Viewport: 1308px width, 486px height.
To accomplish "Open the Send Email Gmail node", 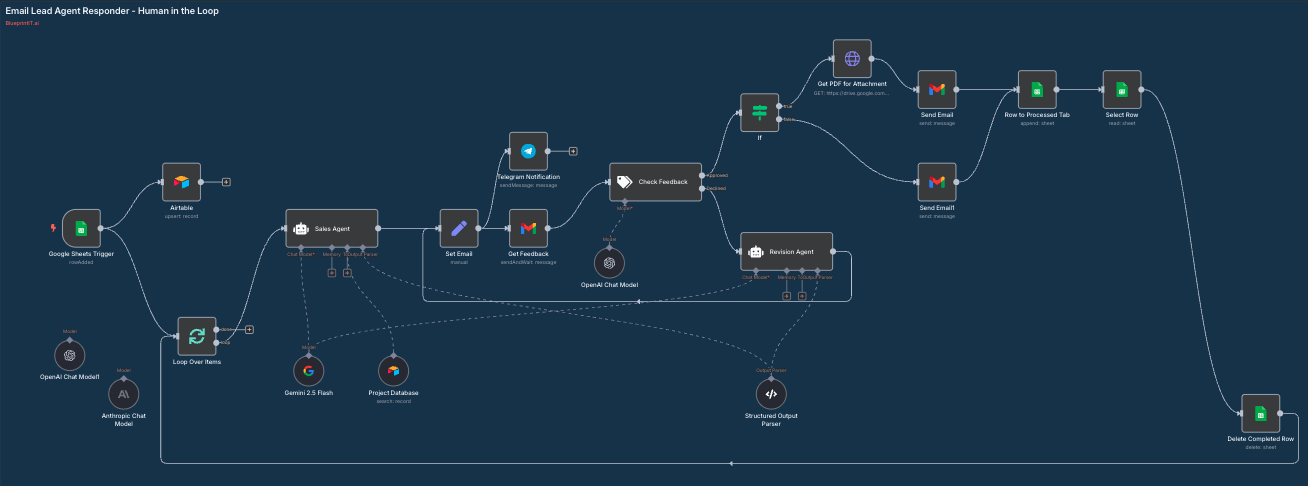I will 937,89.
